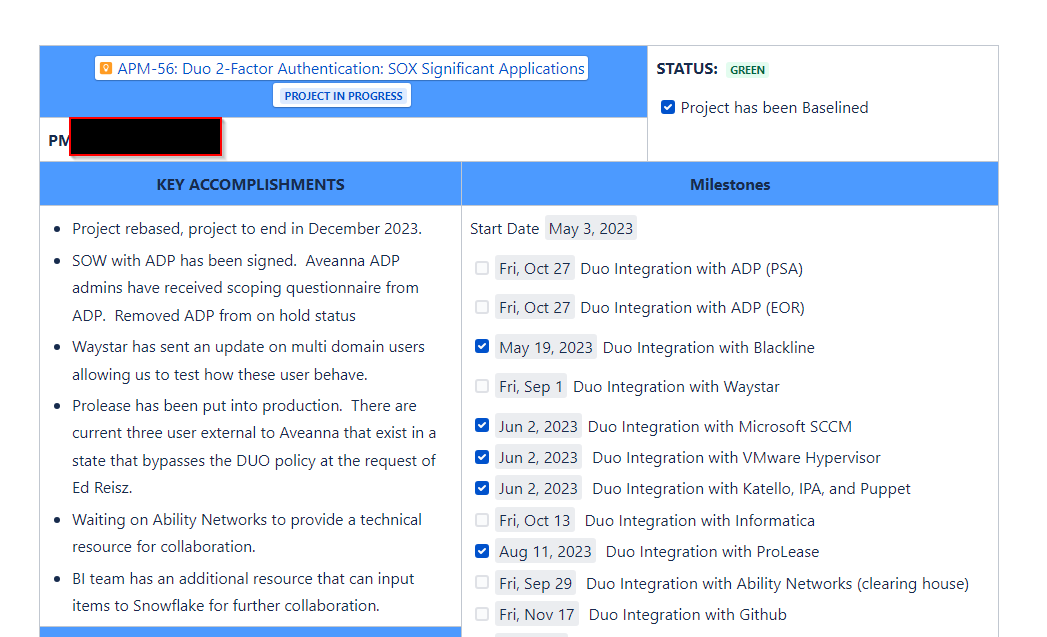Check the Duo Integration with ADP (EOR) box
The image size is (1047, 637).
(x=481, y=307)
